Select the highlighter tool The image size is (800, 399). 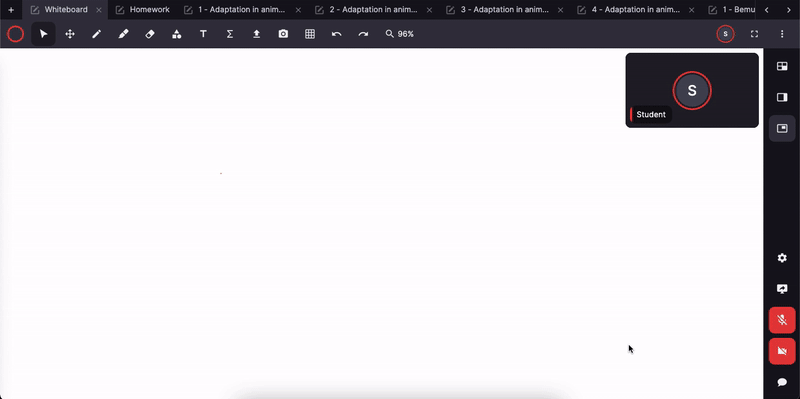123,34
